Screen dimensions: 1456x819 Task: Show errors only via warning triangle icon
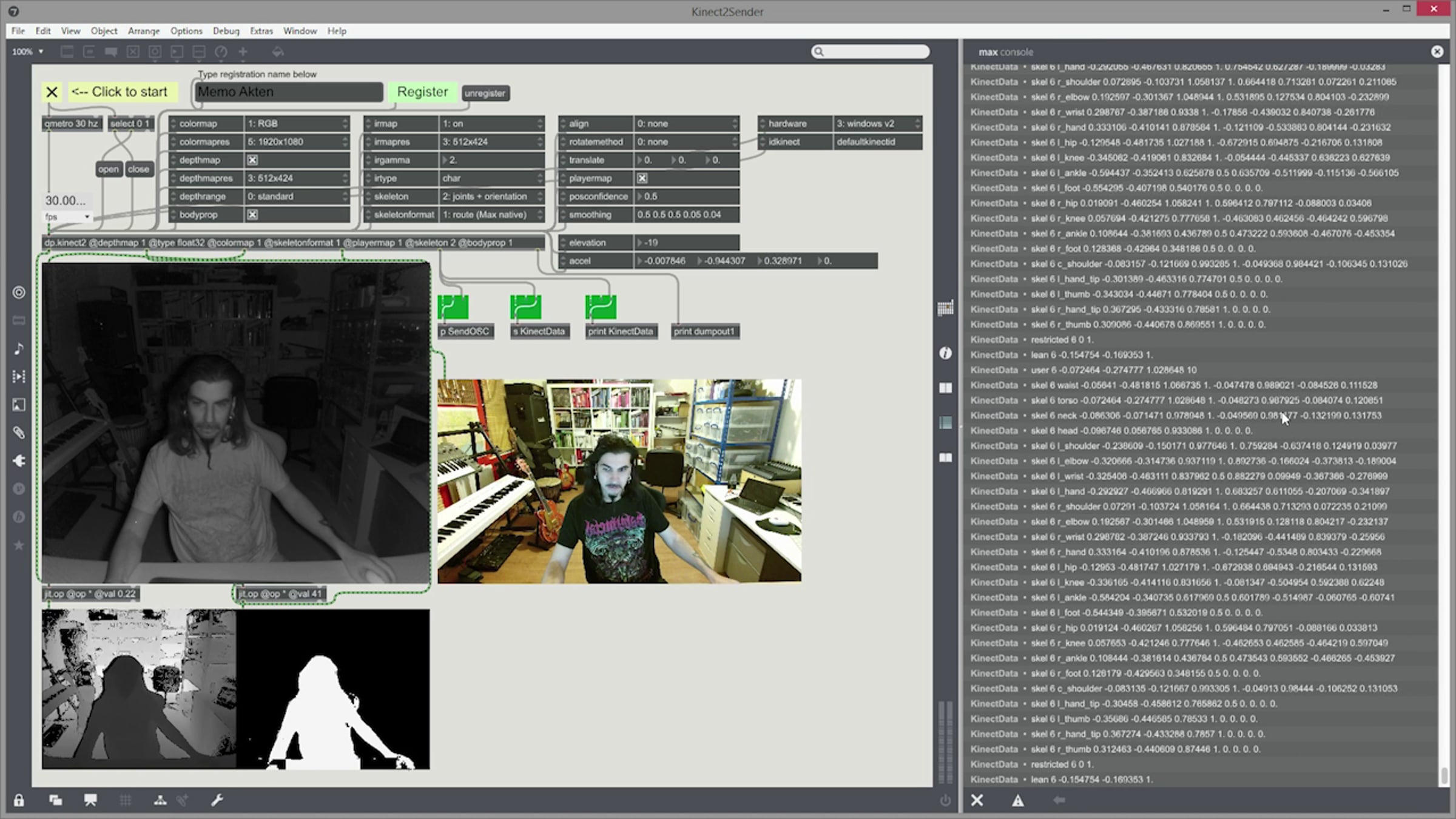click(1018, 800)
